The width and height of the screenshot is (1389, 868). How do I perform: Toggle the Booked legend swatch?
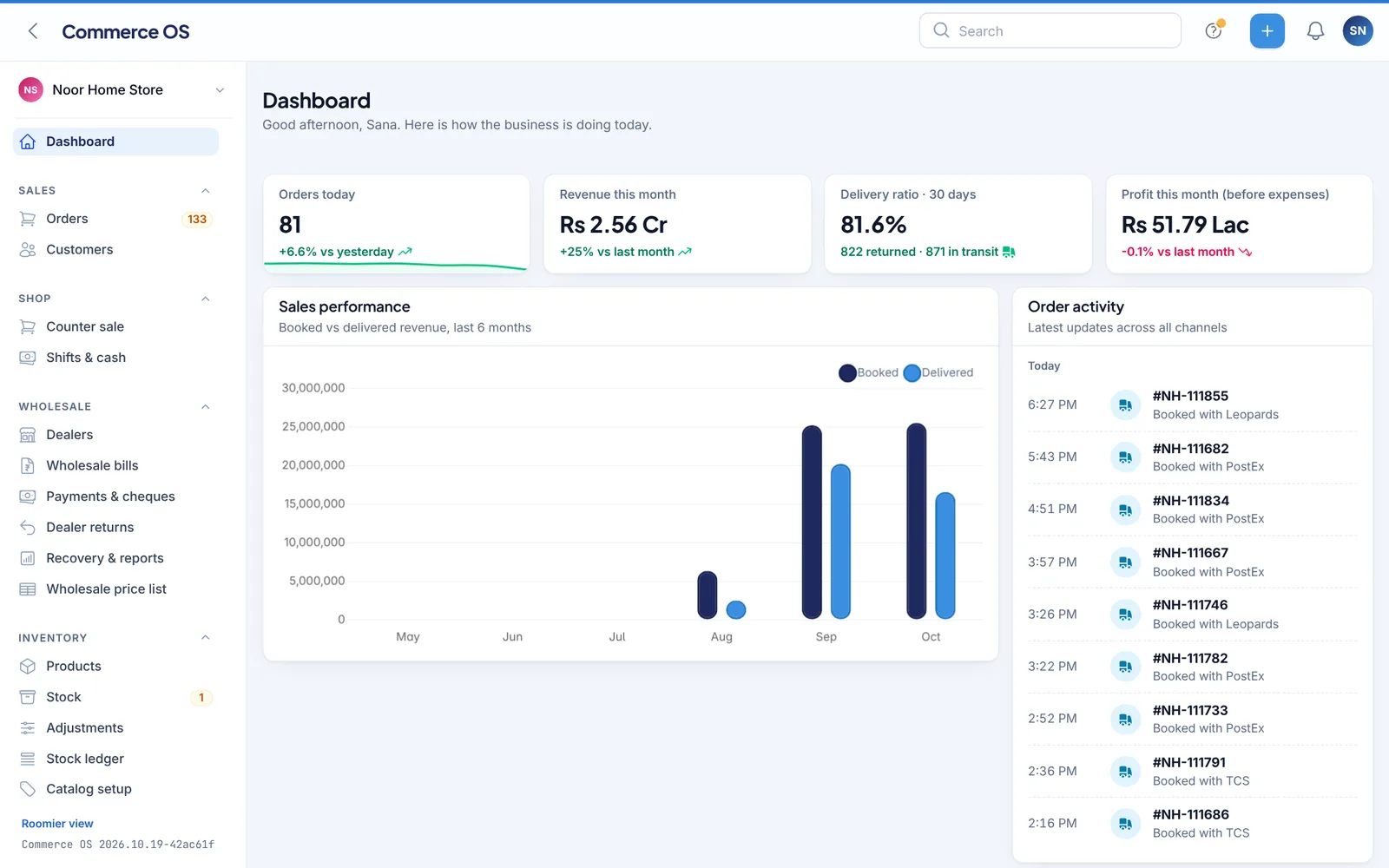tap(847, 373)
